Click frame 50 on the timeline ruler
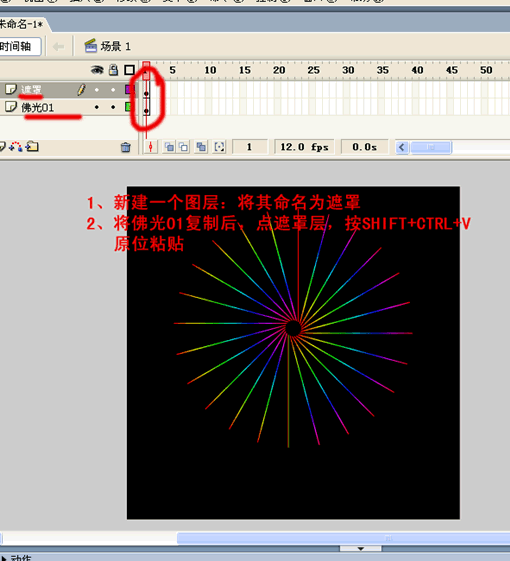This screenshot has height=561, width=510. (x=486, y=70)
